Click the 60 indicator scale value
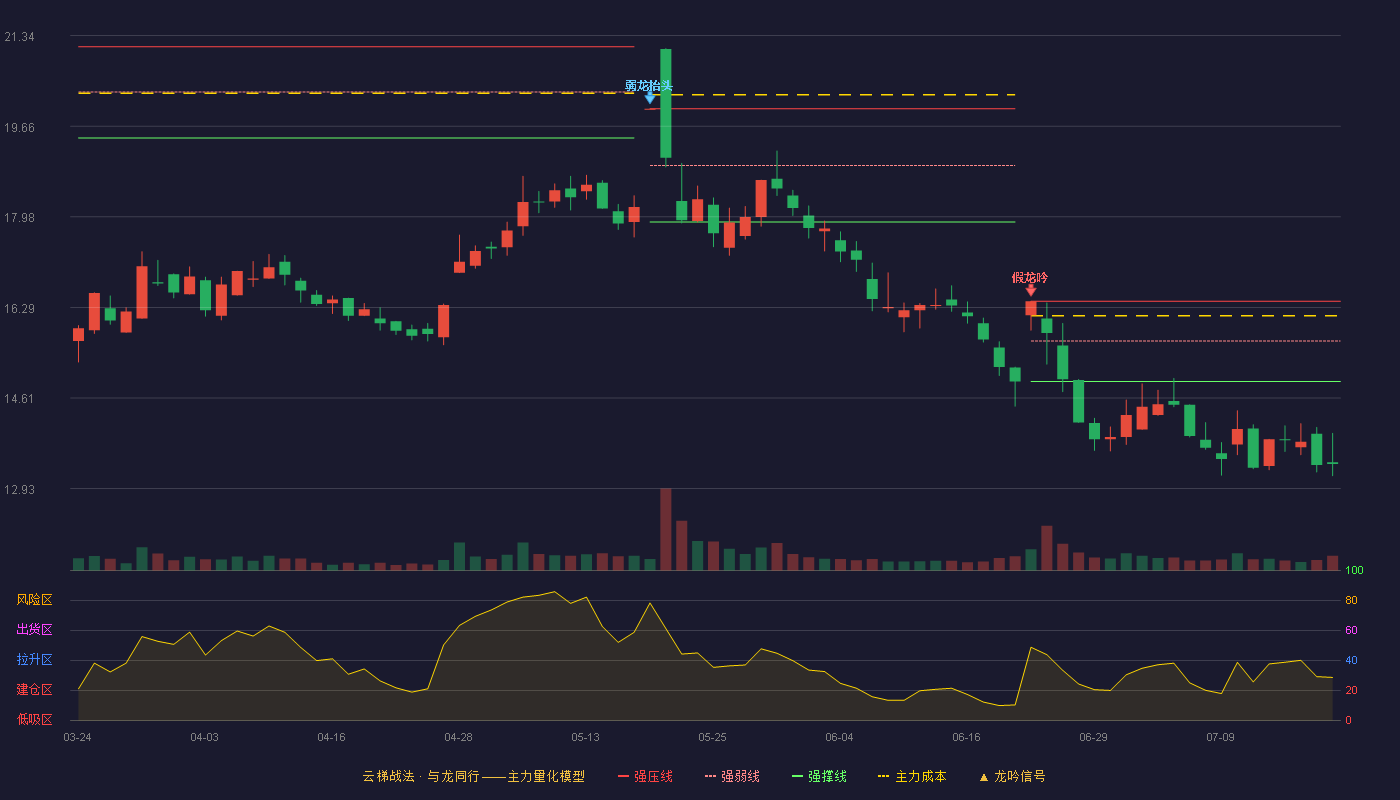 1351,630
